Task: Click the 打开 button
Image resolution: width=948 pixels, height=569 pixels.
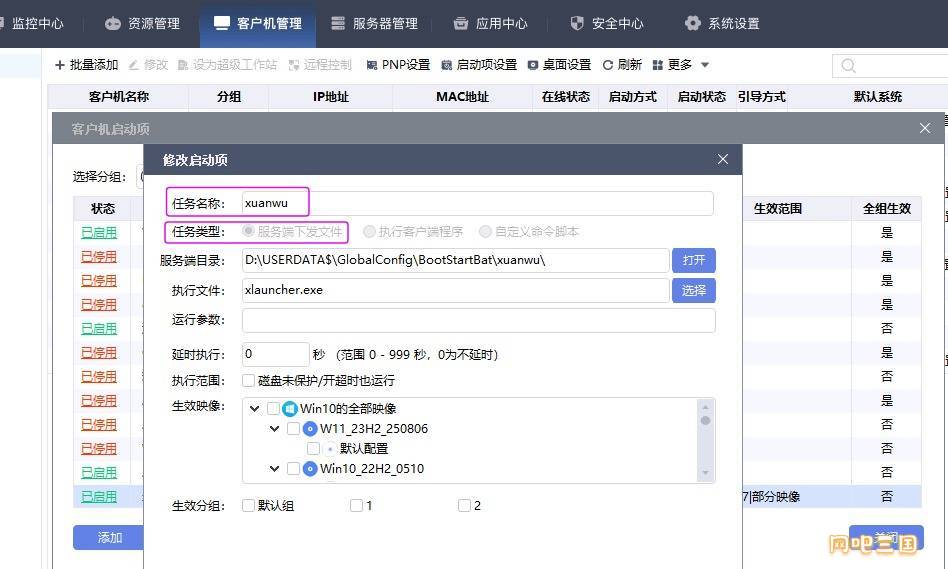Action: [x=693, y=260]
